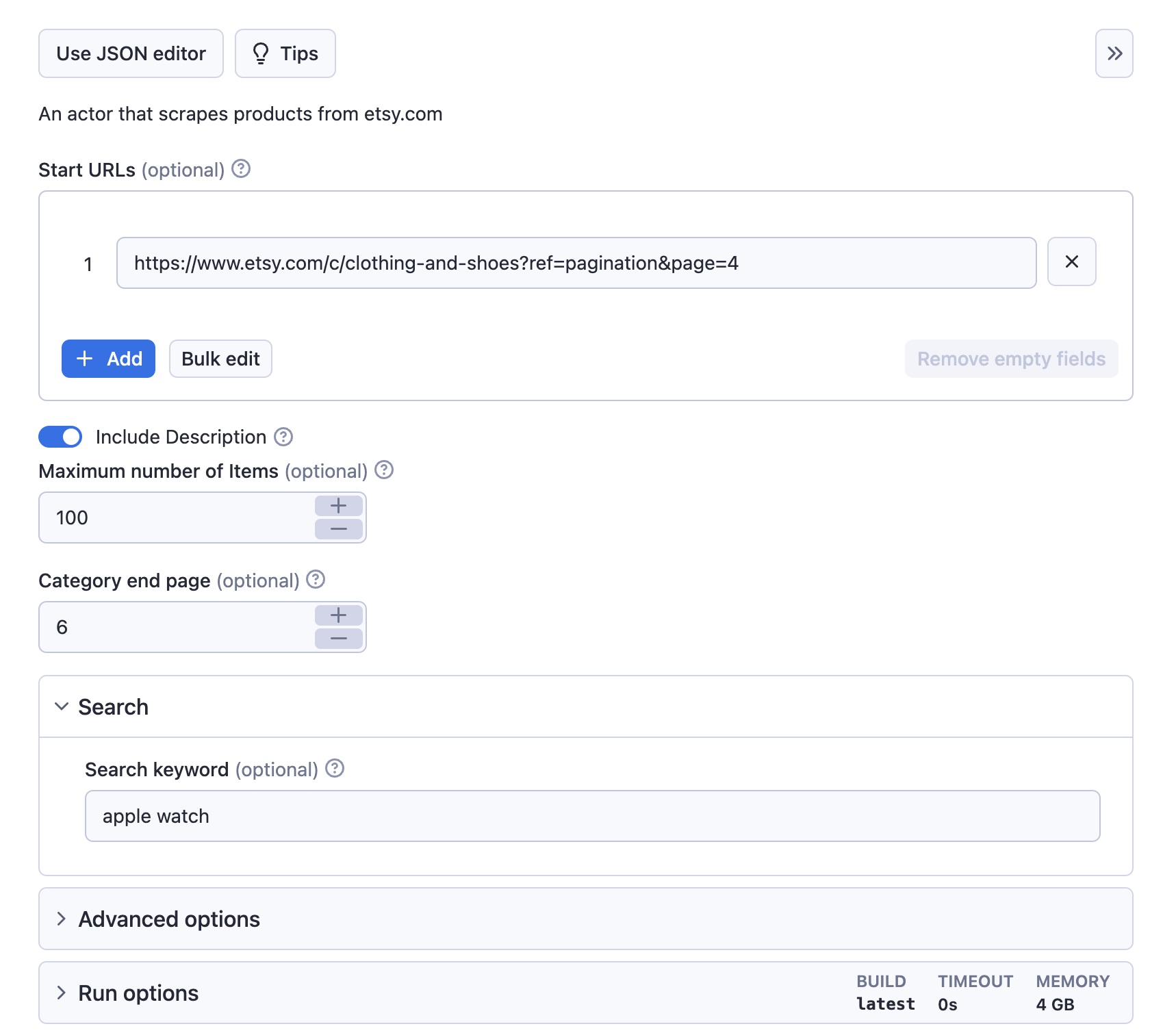The image size is (1176, 1035).
Task: Decrement the Category end page value
Action: coord(338,639)
